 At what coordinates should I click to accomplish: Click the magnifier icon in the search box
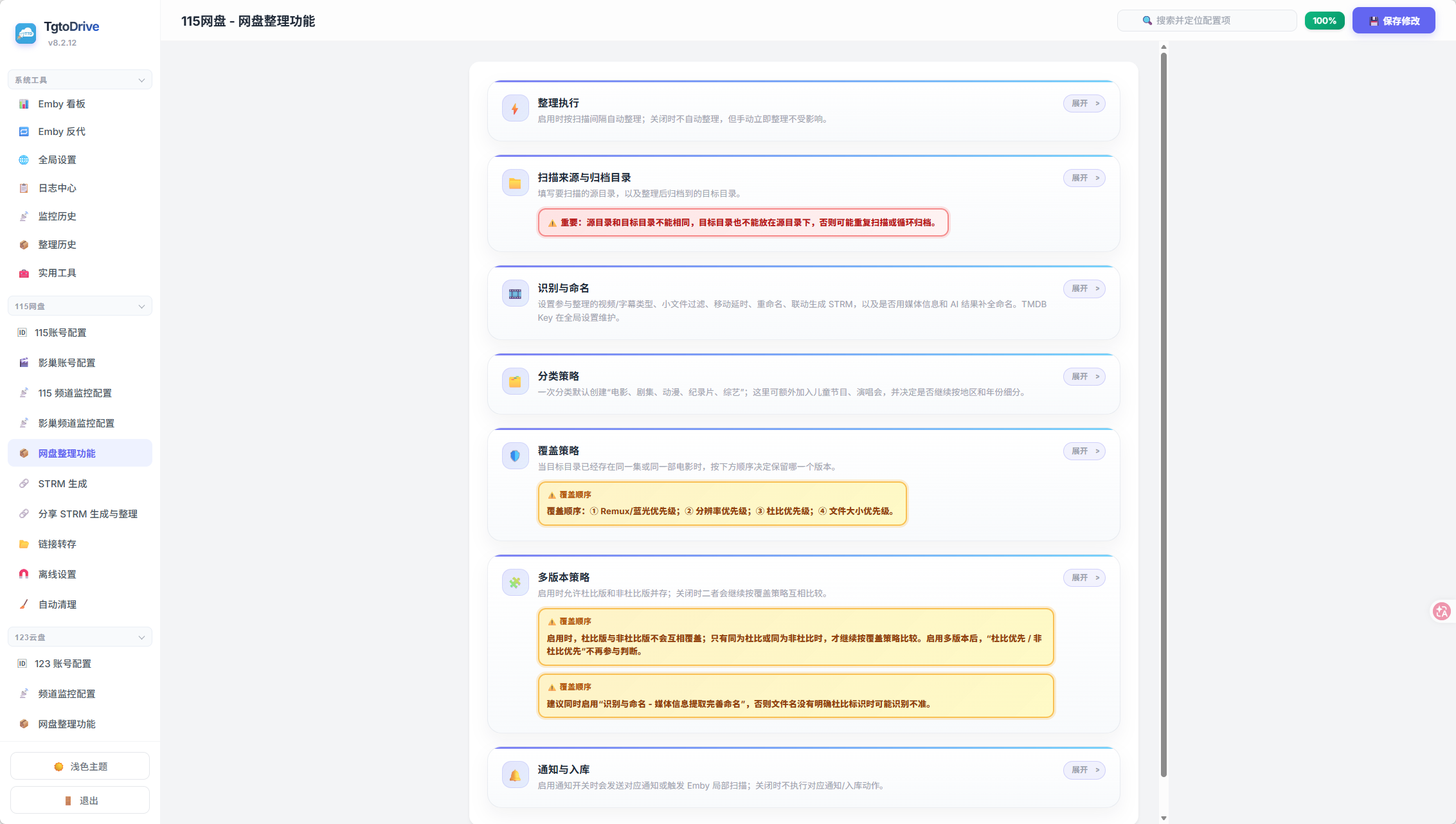pyautogui.click(x=1147, y=21)
